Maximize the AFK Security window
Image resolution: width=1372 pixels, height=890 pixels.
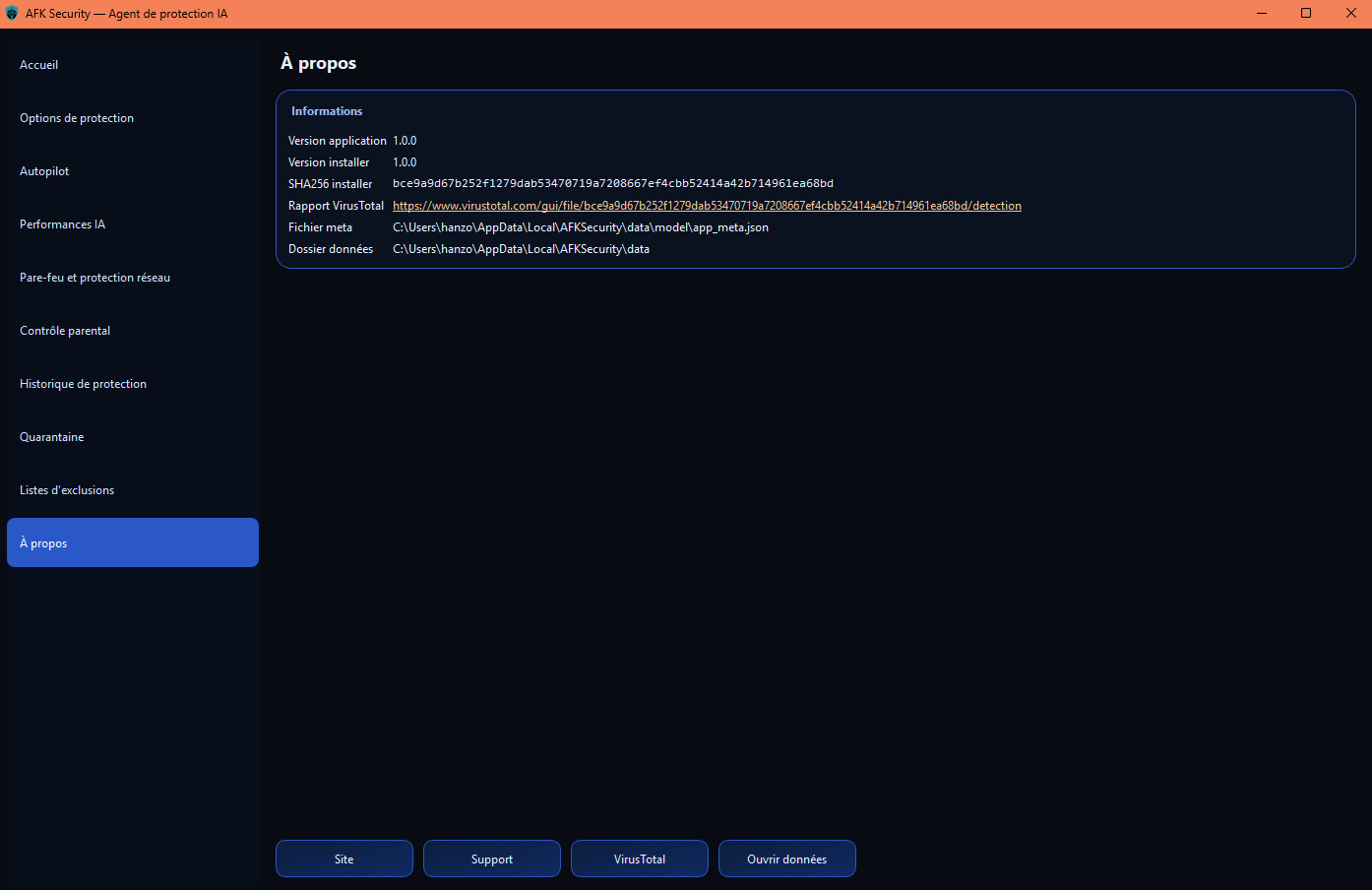pos(1306,14)
